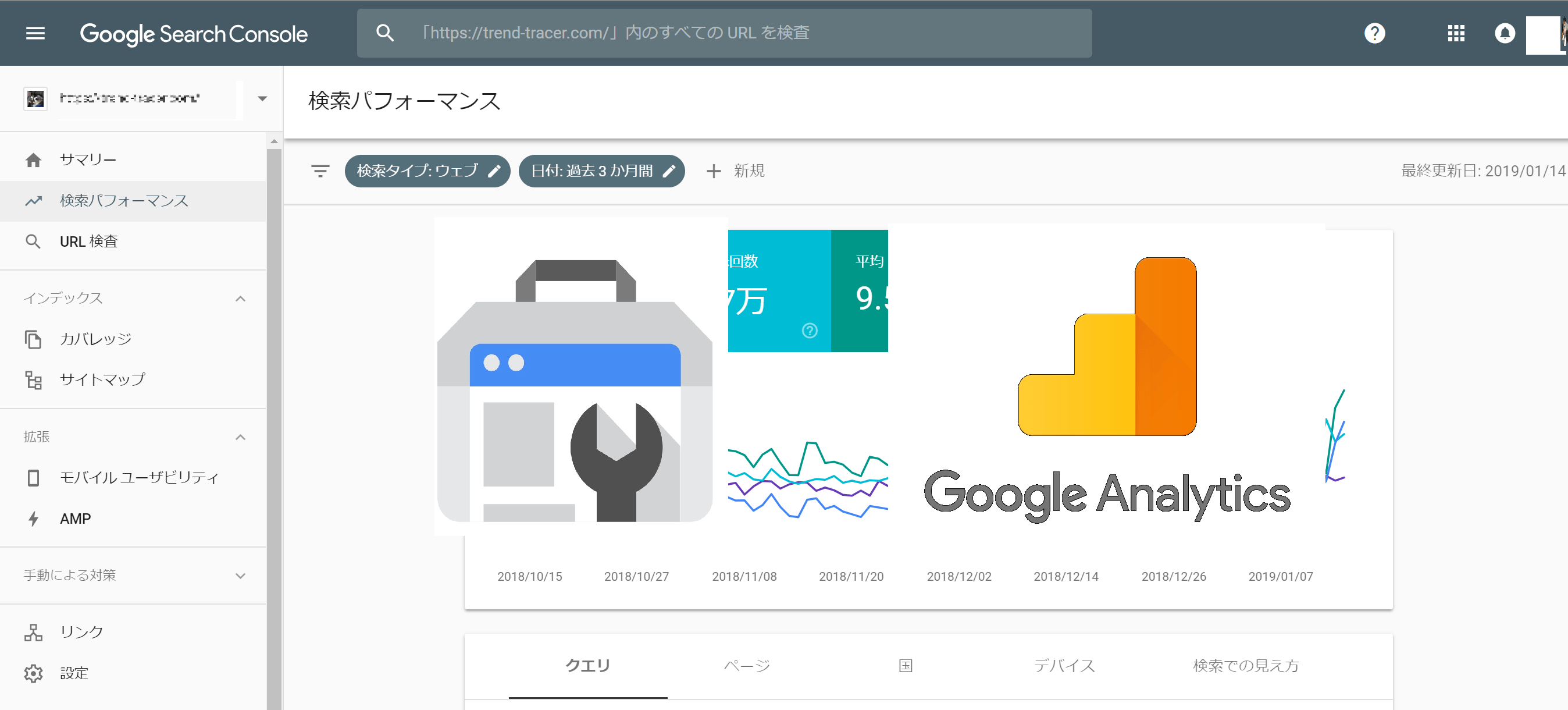This screenshot has height=710, width=1568.
Task: Click the 検索パフォーマンス page heading
Action: click(x=404, y=101)
